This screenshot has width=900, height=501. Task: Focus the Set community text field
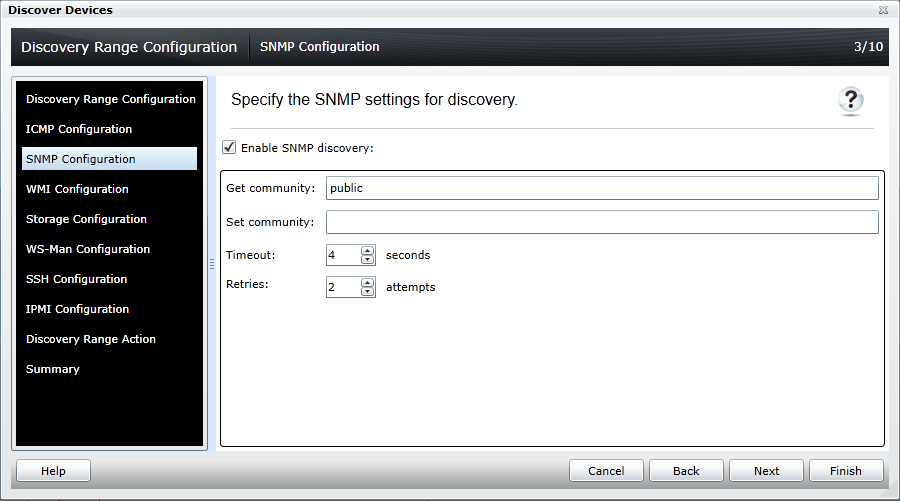coord(602,222)
